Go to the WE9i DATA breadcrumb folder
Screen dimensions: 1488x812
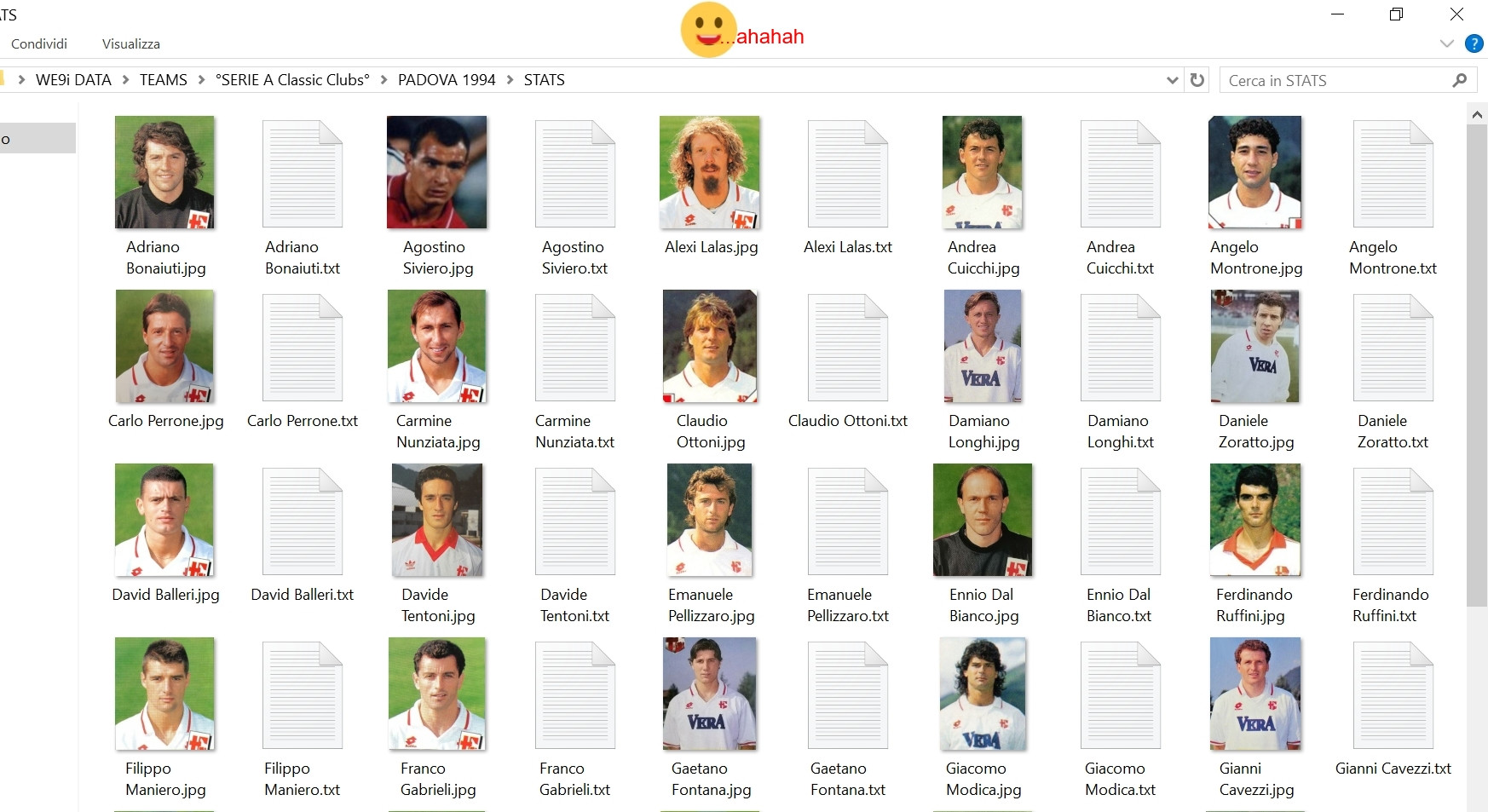click(73, 80)
